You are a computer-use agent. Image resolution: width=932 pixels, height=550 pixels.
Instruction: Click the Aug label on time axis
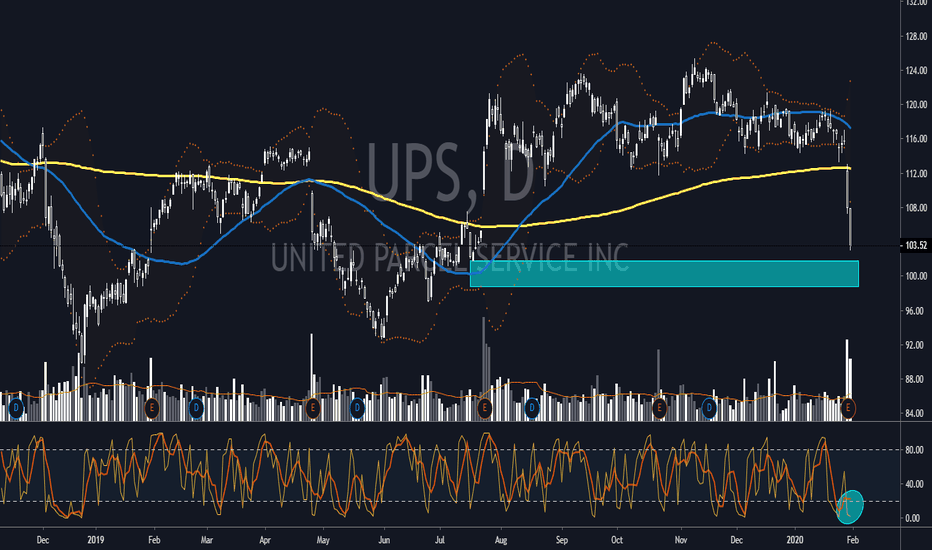[500, 540]
